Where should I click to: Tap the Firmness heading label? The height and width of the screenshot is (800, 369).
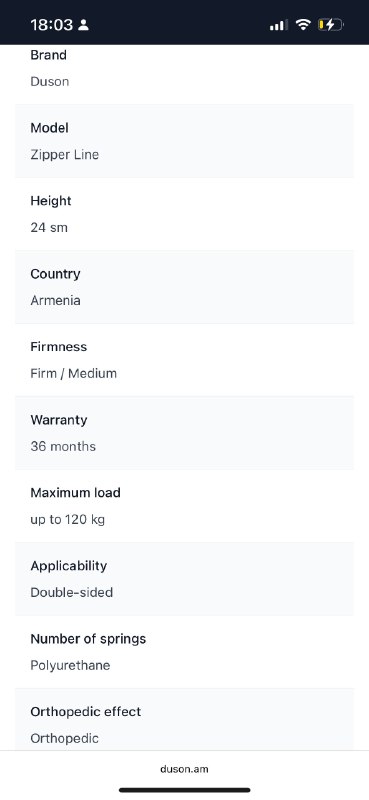(59, 347)
